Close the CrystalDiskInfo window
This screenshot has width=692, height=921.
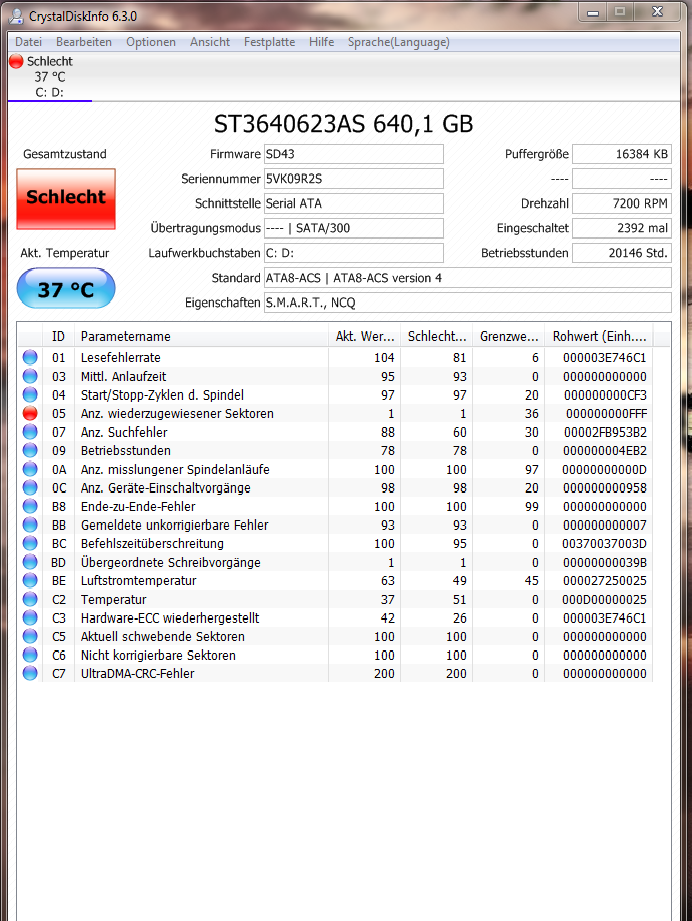[x=658, y=12]
